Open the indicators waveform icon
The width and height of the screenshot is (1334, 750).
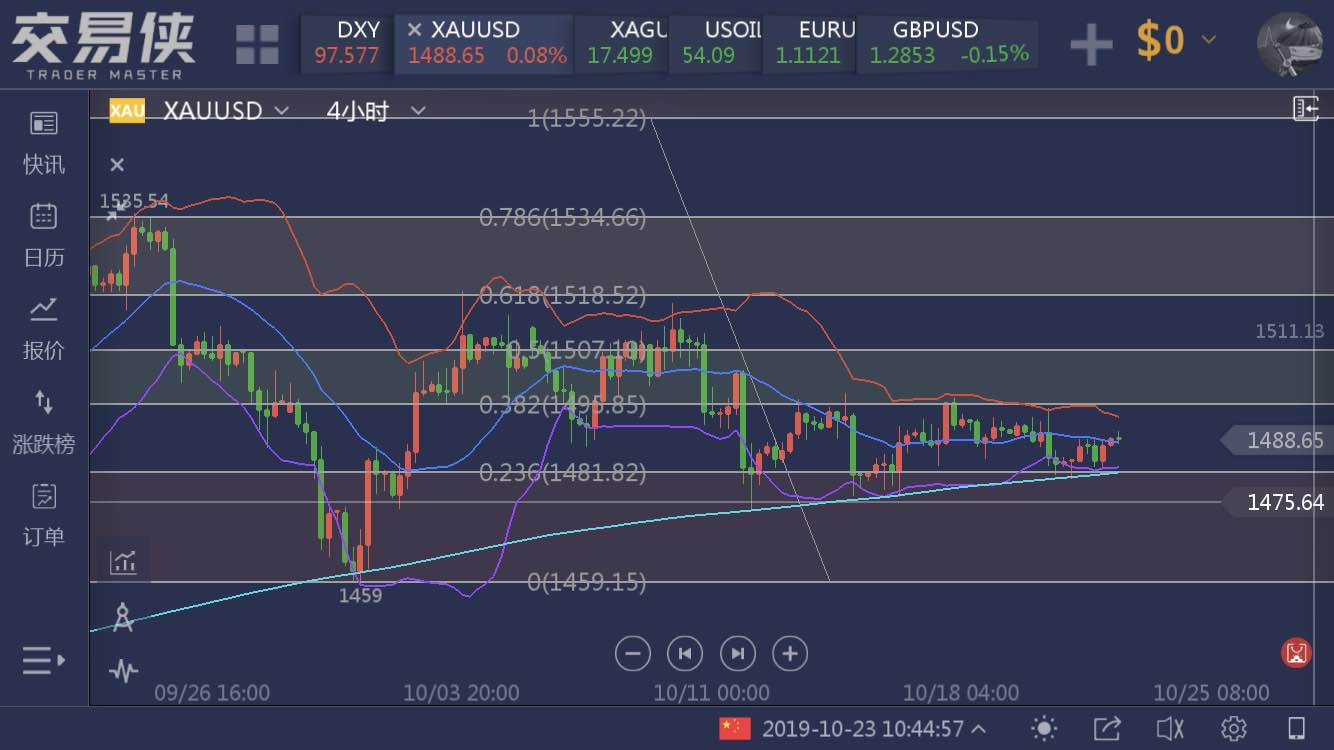124,669
